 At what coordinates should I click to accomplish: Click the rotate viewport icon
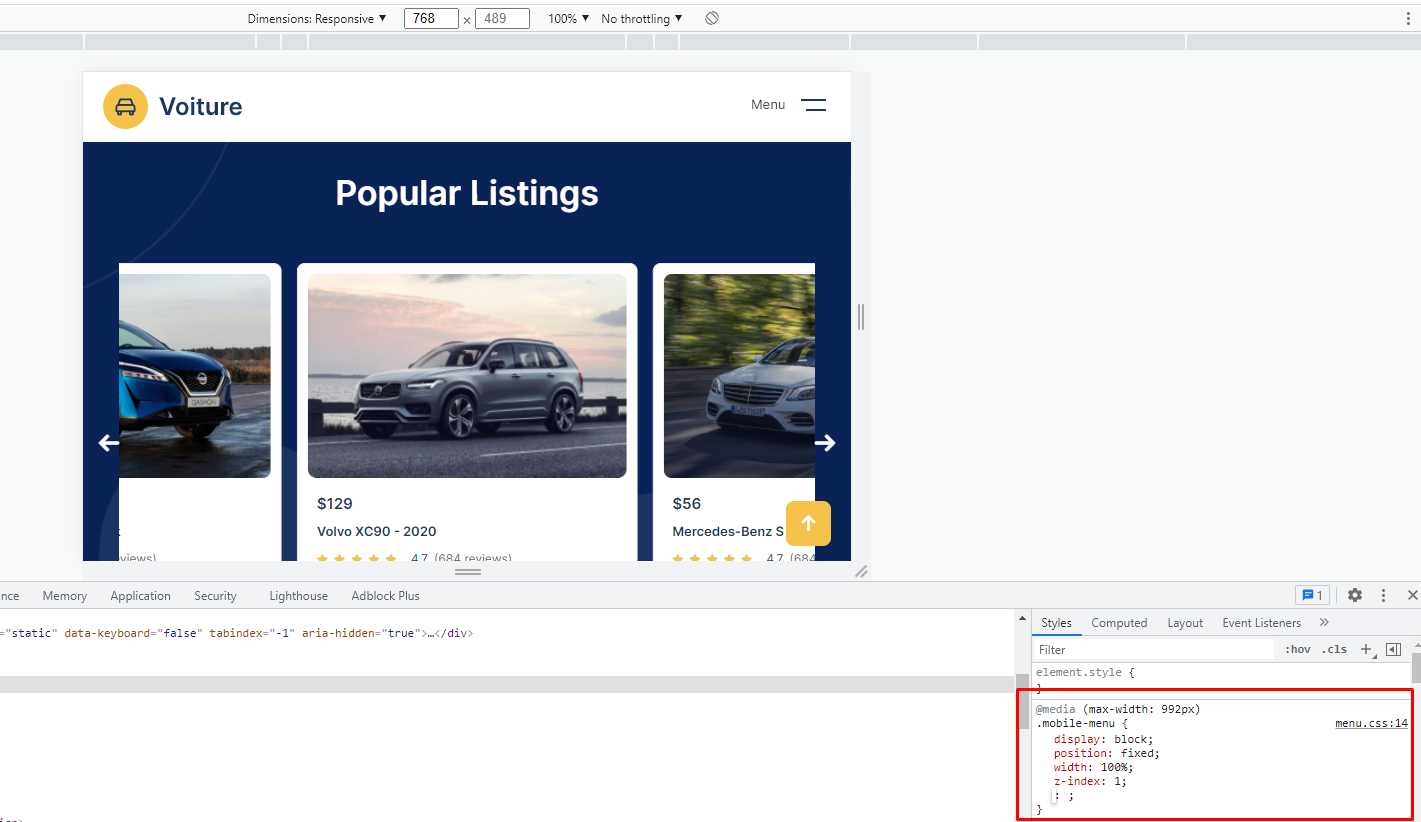click(x=712, y=19)
